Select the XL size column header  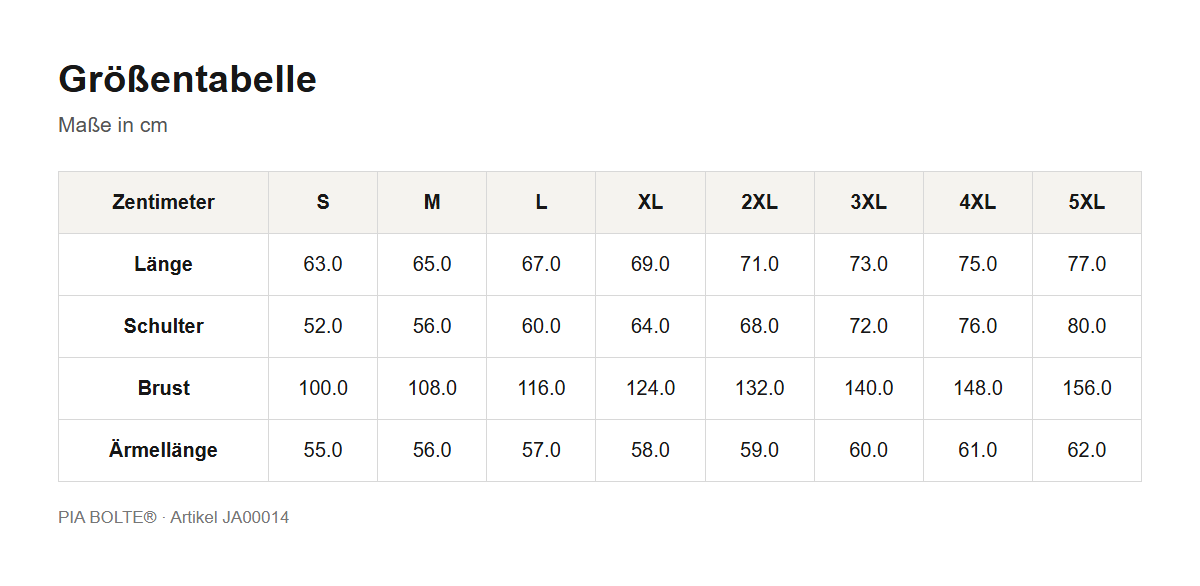click(x=650, y=202)
